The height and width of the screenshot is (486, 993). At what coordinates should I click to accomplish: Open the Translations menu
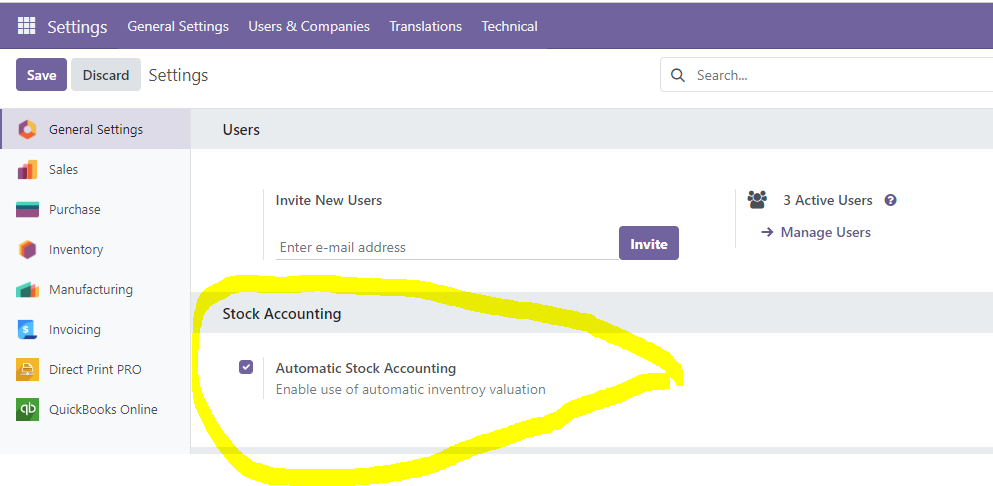[x=426, y=26]
